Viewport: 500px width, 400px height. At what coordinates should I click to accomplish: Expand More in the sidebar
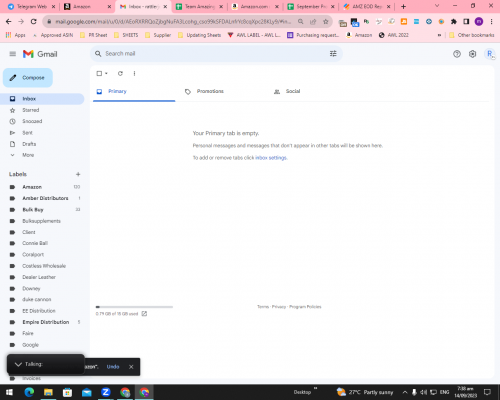click(28, 155)
